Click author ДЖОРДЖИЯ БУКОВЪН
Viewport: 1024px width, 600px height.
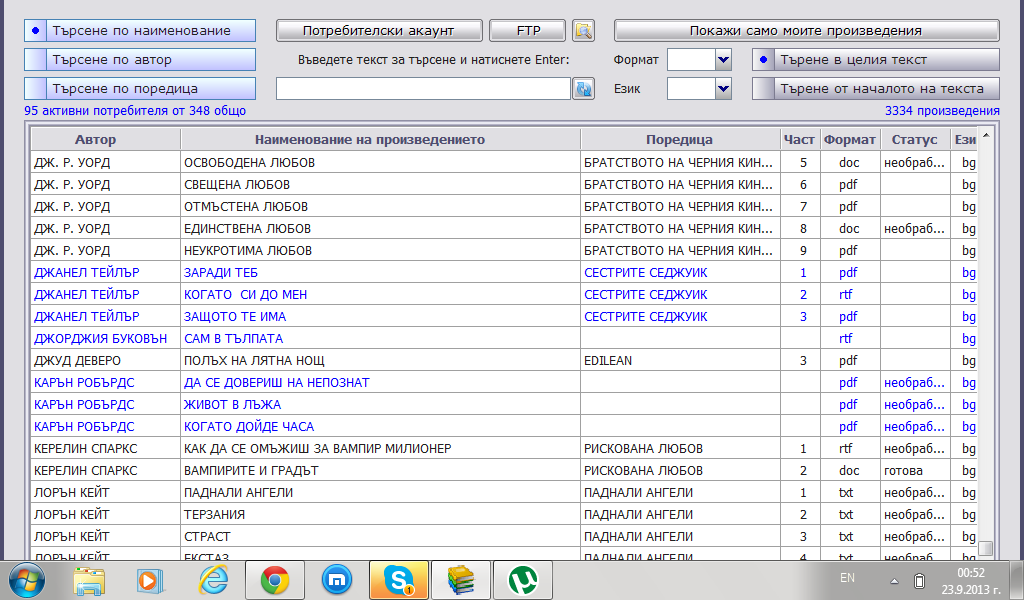(101, 339)
